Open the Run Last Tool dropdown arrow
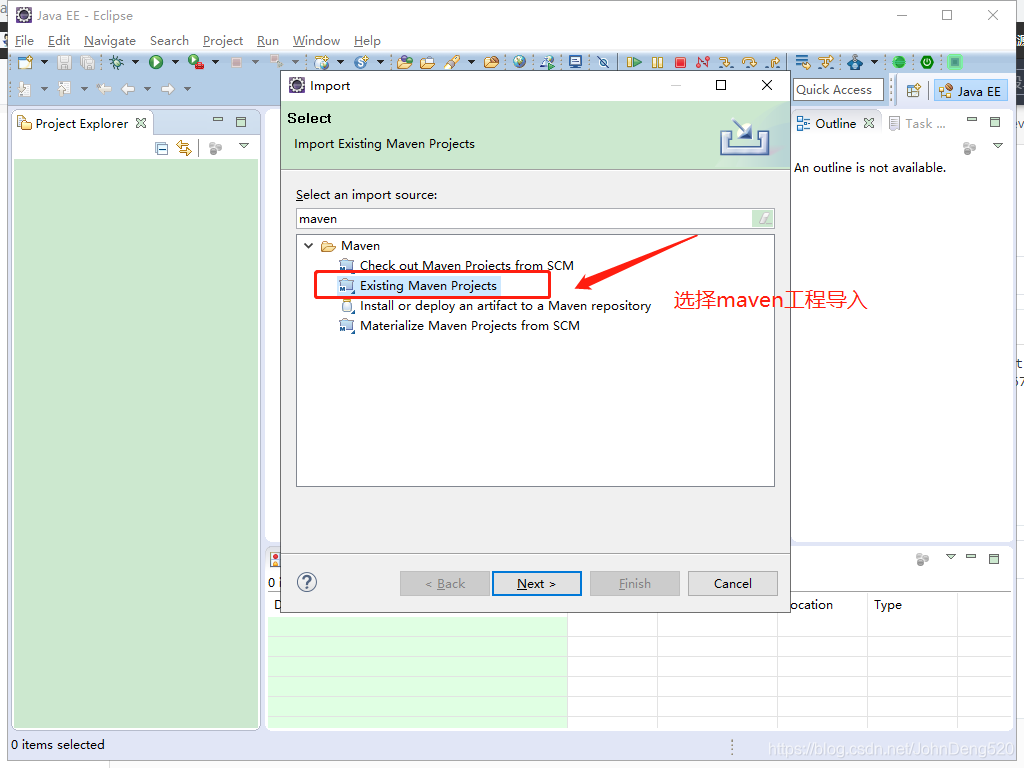 pos(215,62)
